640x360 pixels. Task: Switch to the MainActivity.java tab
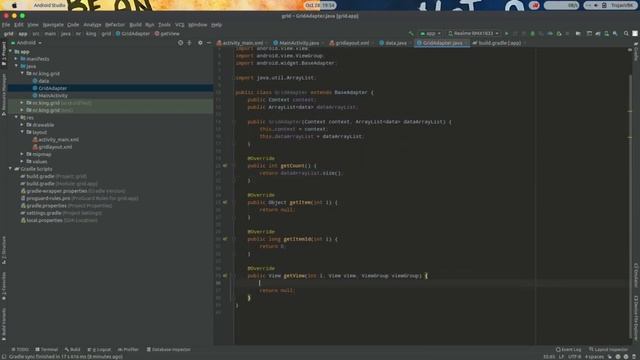[x=299, y=43]
